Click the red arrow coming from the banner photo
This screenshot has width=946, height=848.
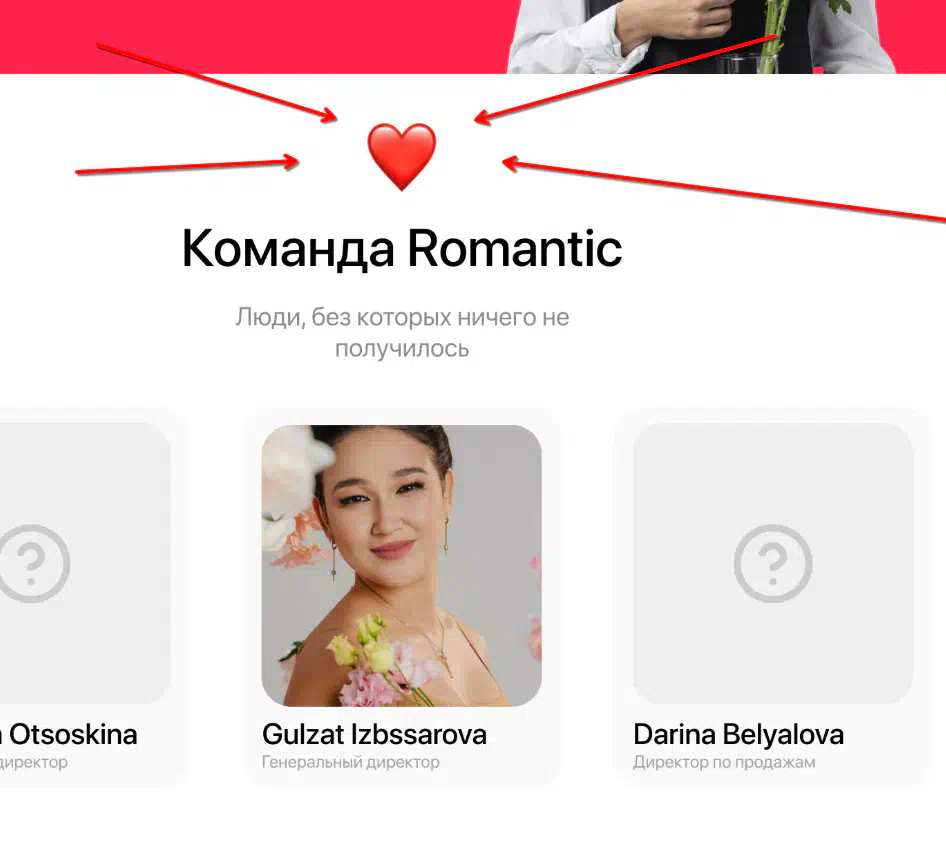[x=626, y=80]
